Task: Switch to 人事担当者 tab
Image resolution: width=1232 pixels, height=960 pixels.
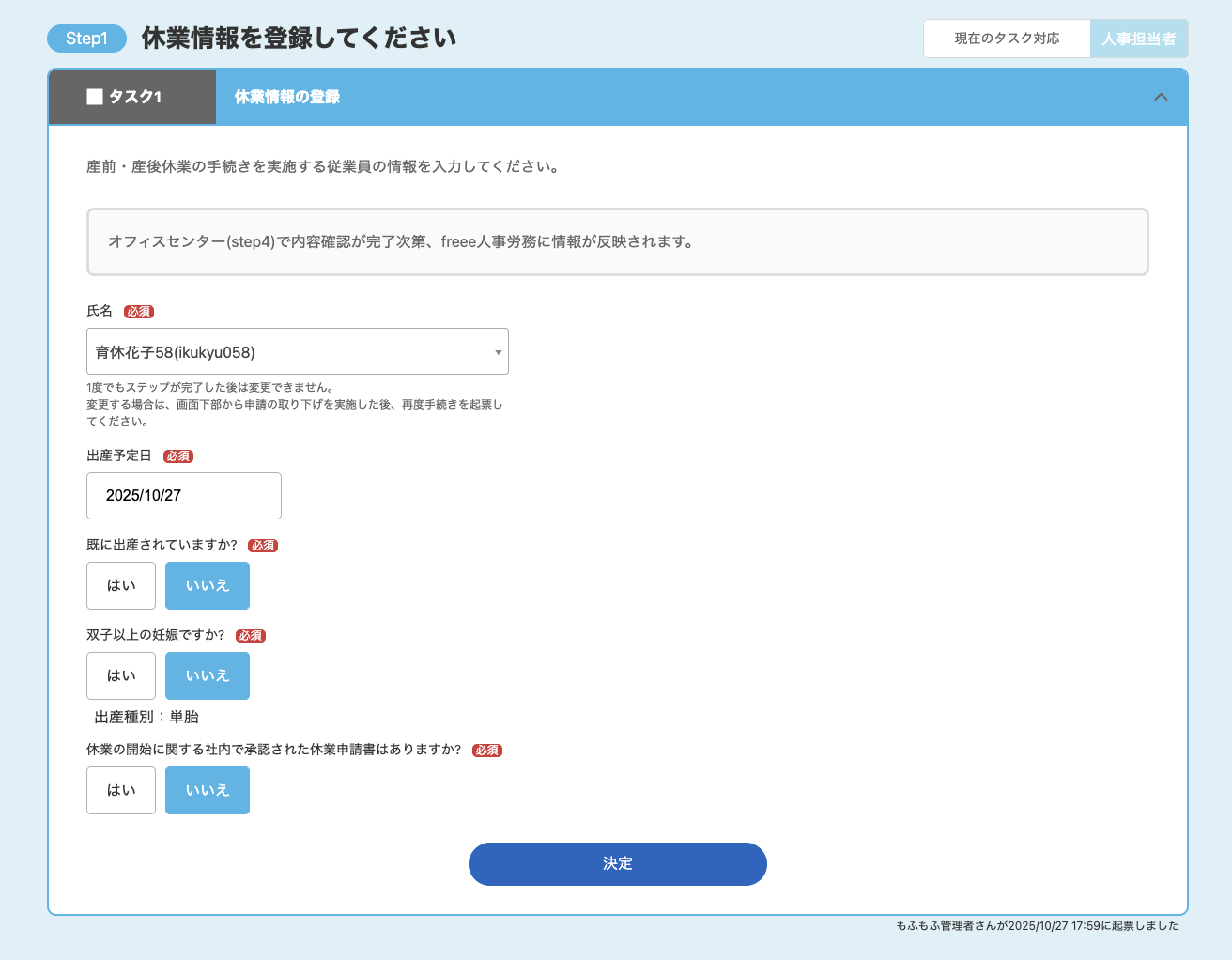Action: coord(1139,39)
